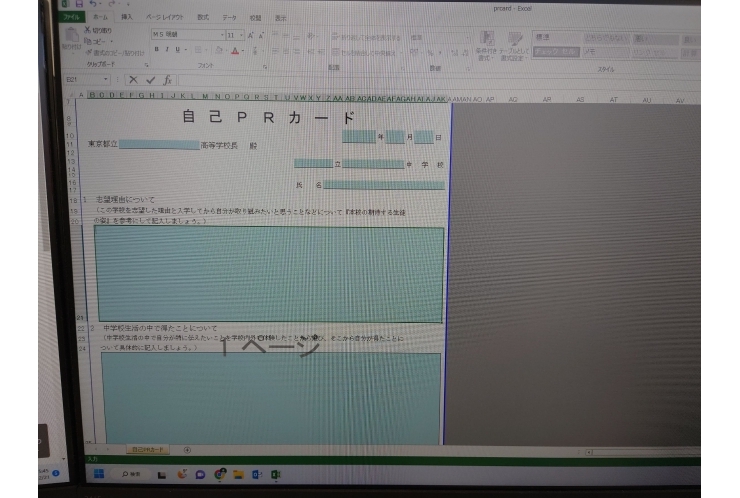Switch to the 数式 tab
Image resolution: width=740 pixels, height=498 pixels.
tap(203, 17)
